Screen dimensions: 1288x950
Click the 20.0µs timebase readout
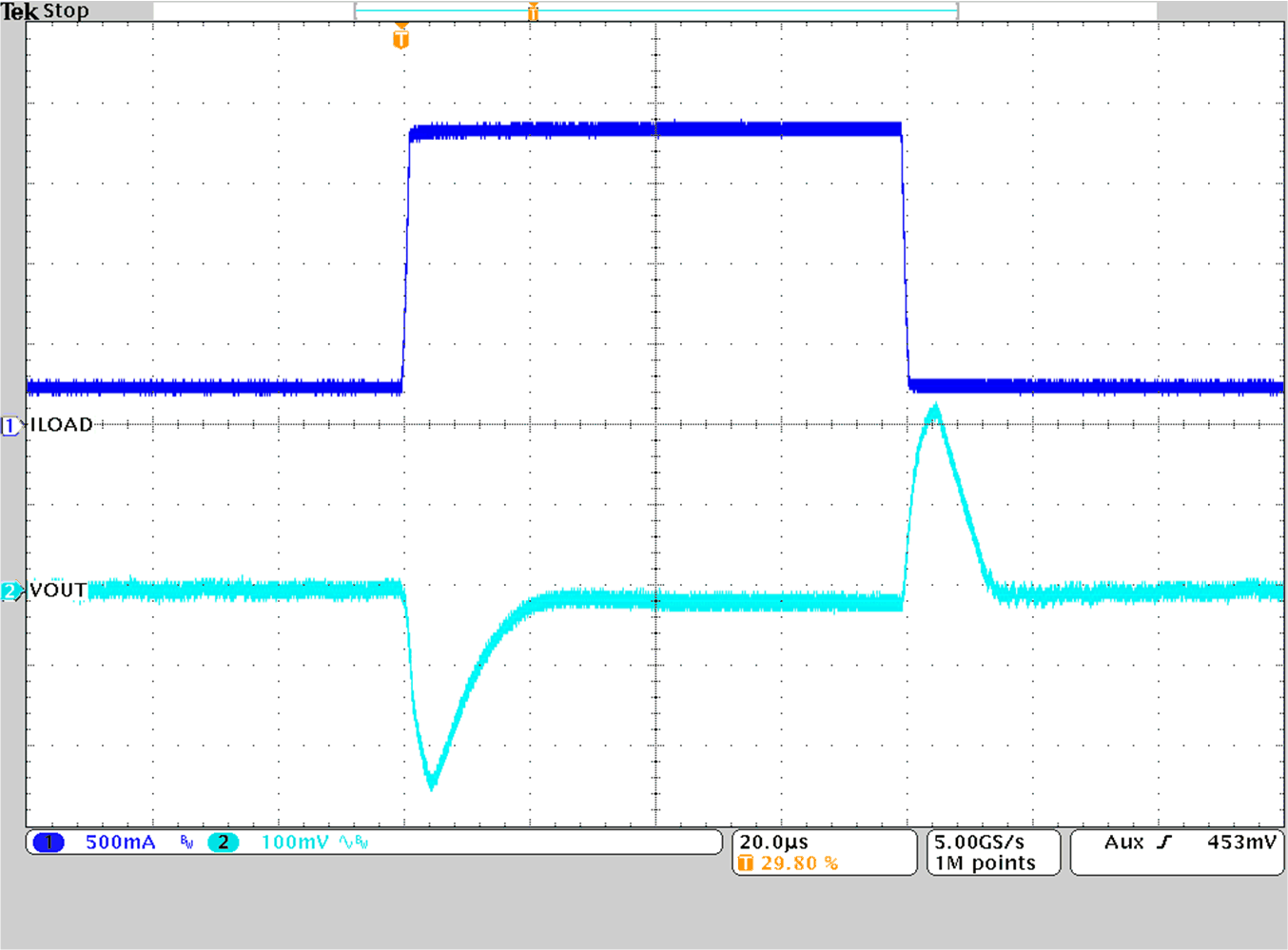pyautogui.click(x=775, y=841)
